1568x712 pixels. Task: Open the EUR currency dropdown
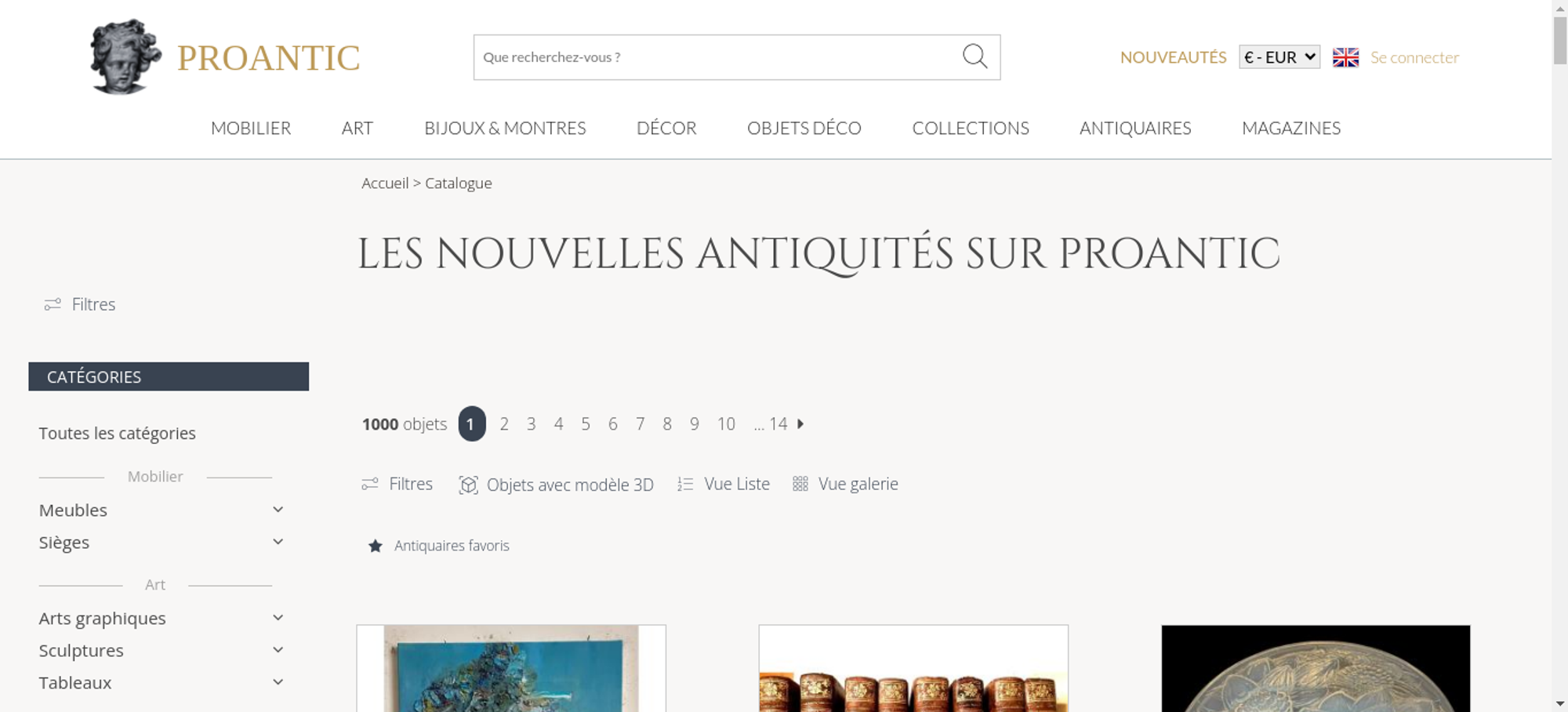tap(1279, 57)
